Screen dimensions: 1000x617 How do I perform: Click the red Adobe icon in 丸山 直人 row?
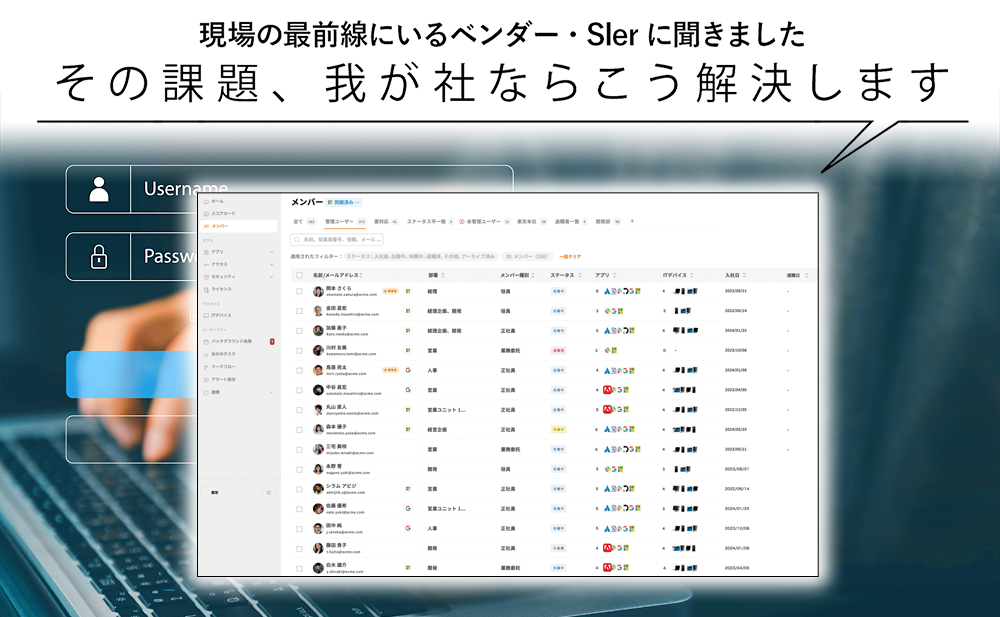pos(607,410)
